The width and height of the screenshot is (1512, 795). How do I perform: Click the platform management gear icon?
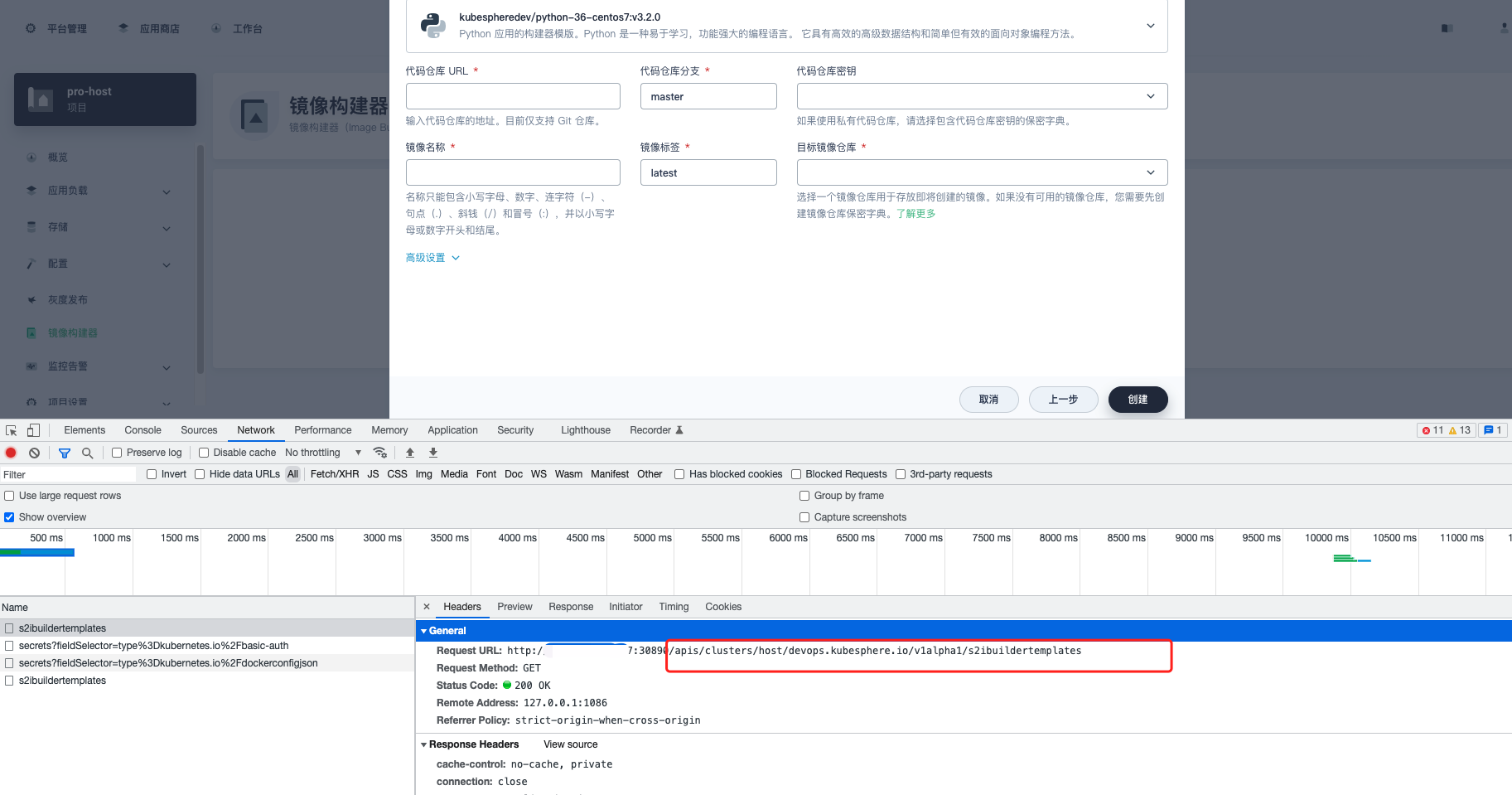(x=31, y=28)
